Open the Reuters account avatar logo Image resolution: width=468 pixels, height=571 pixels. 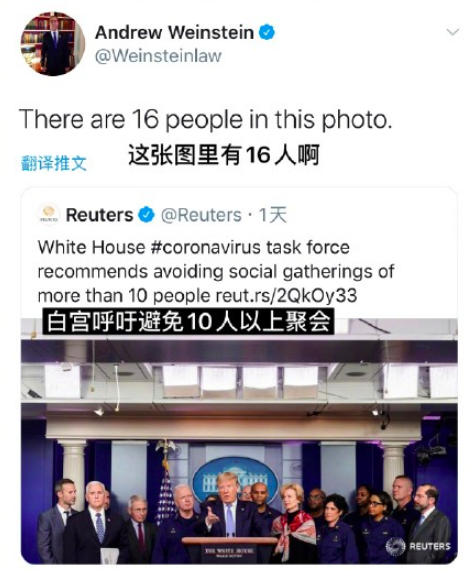click(48, 215)
